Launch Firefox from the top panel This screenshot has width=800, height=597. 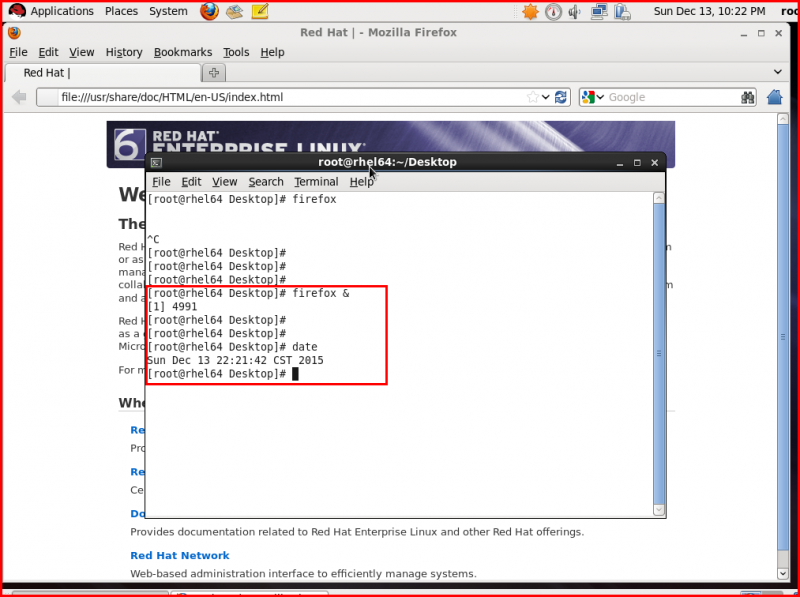[x=209, y=11]
